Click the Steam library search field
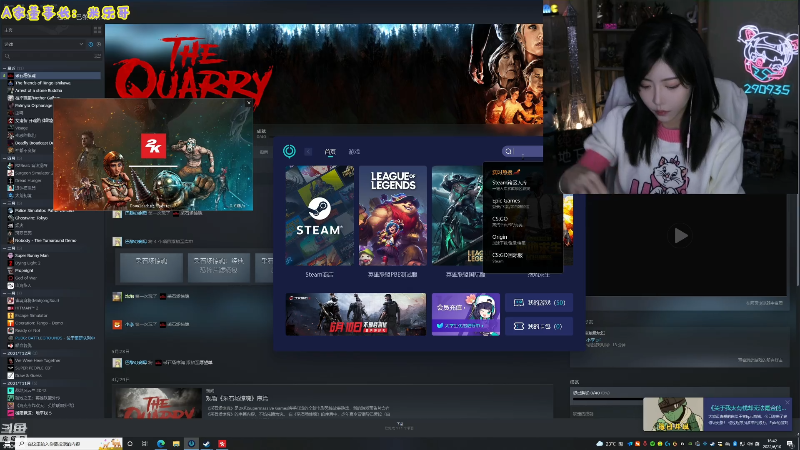The height and width of the screenshot is (450, 800). coord(48,56)
